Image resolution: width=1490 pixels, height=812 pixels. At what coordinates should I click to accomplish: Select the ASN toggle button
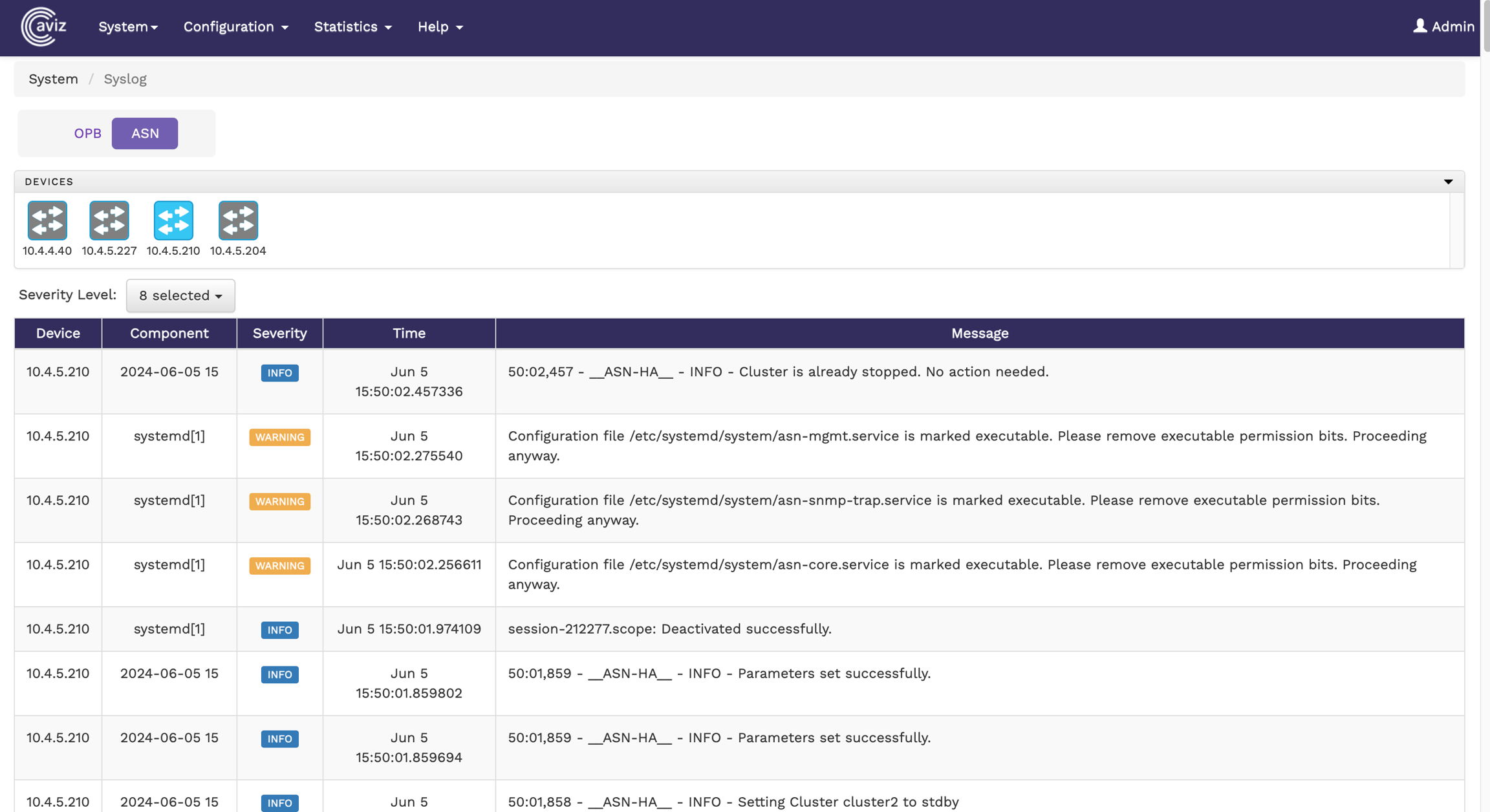(x=145, y=133)
